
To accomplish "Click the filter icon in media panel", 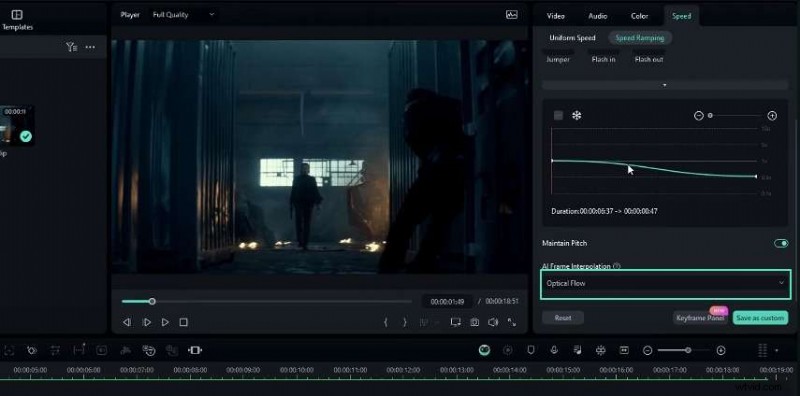I will (x=71, y=47).
